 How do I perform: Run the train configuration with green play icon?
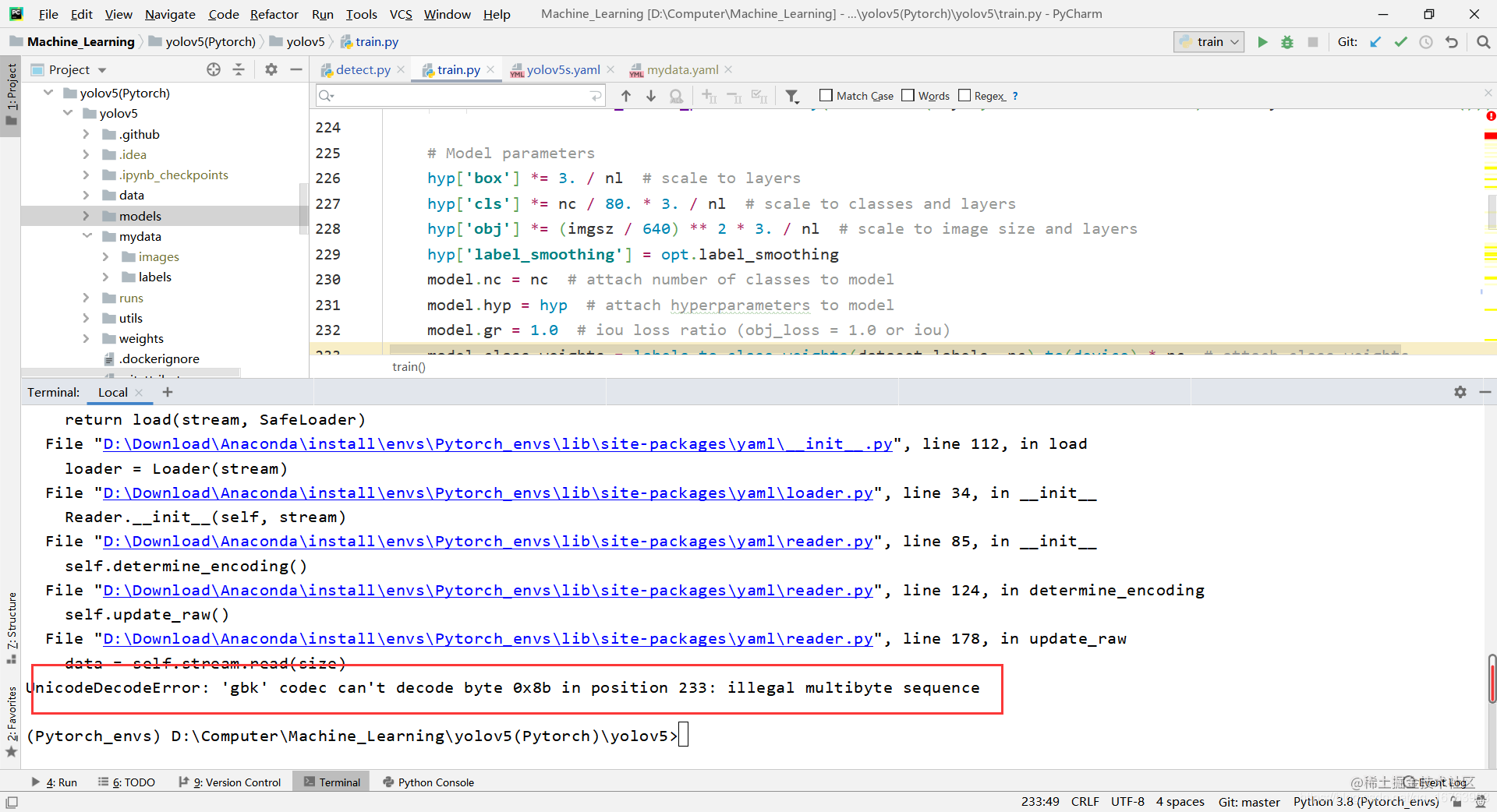(1262, 42)
